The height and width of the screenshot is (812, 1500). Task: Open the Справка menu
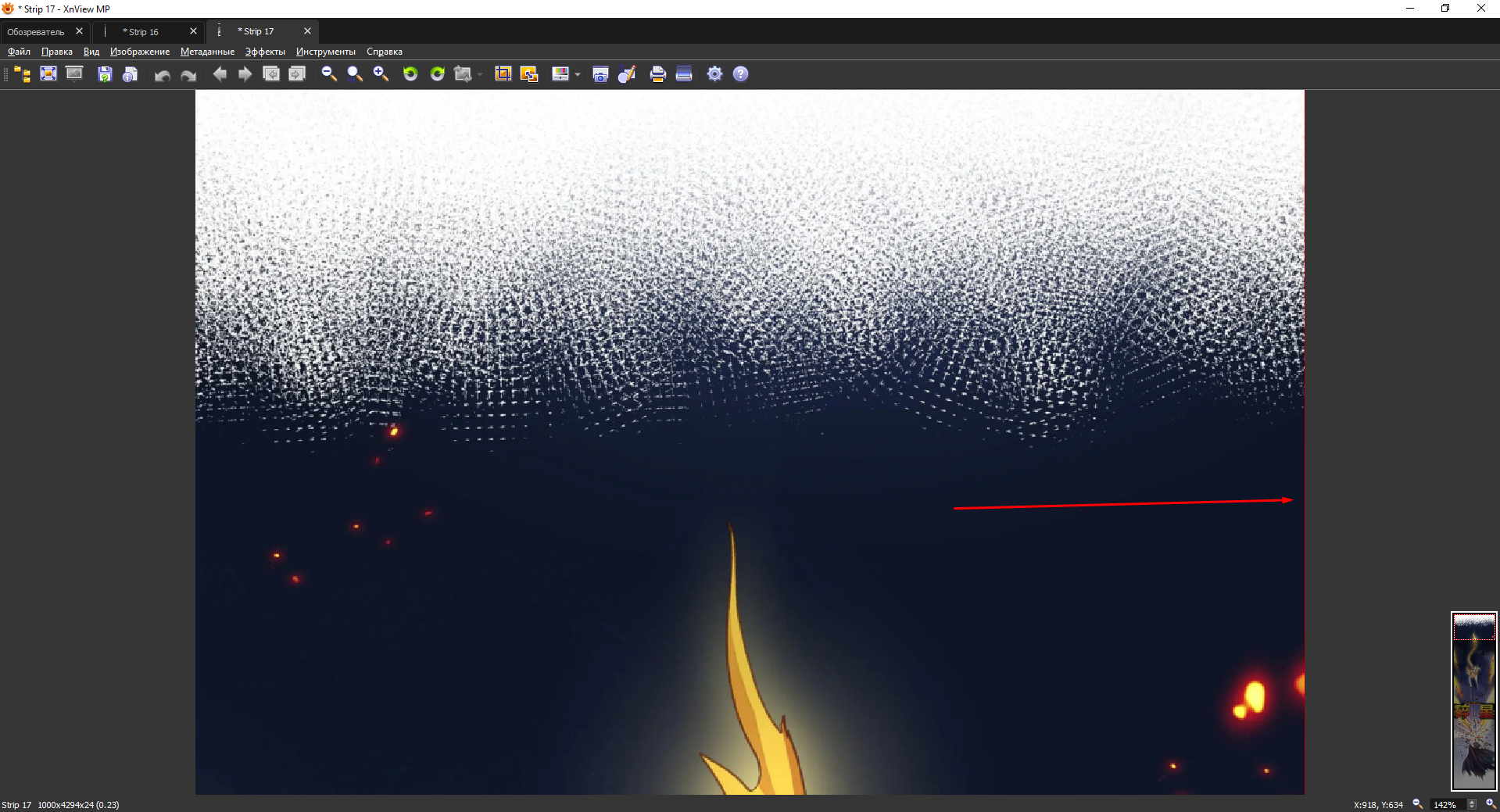(385, 52)
